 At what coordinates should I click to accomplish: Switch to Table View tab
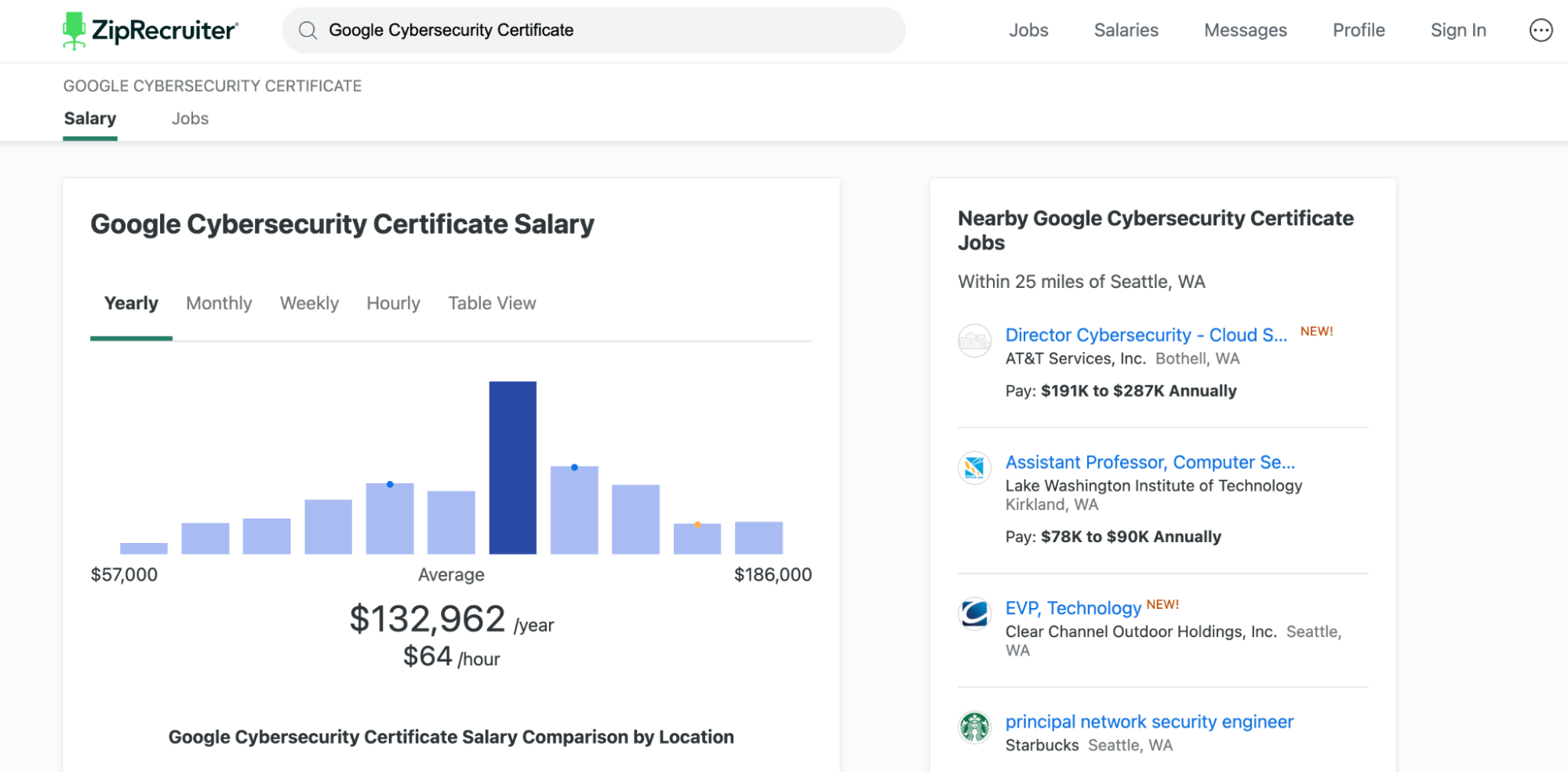pos(492,304)
